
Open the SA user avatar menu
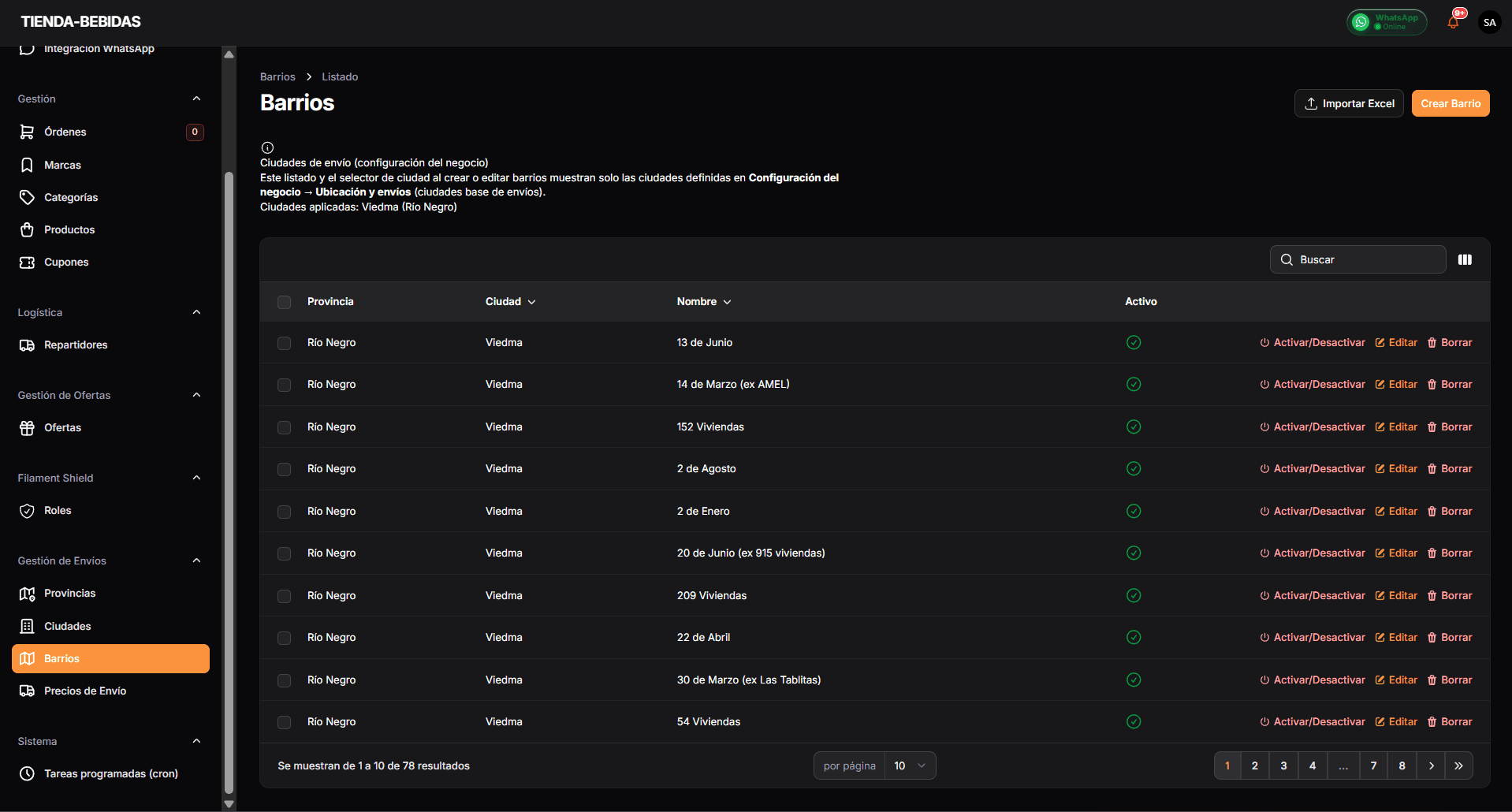1489,22
